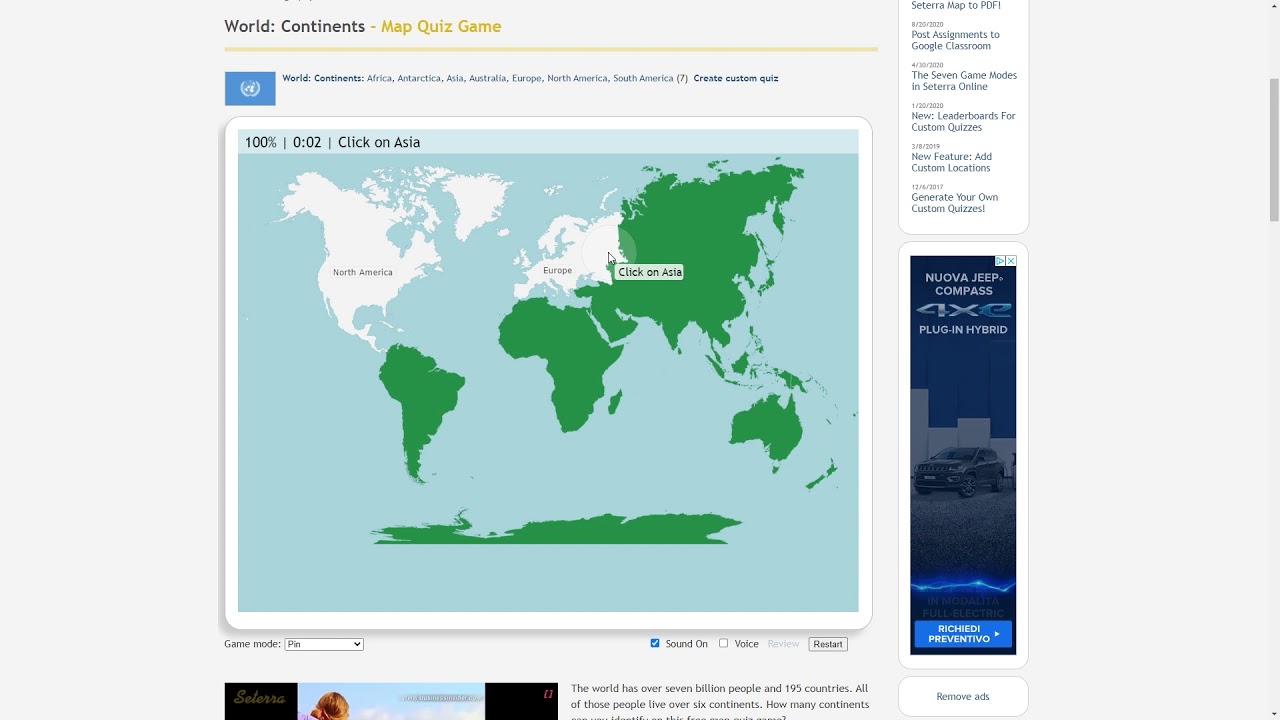Click the UN flag icon

point(250,88)
